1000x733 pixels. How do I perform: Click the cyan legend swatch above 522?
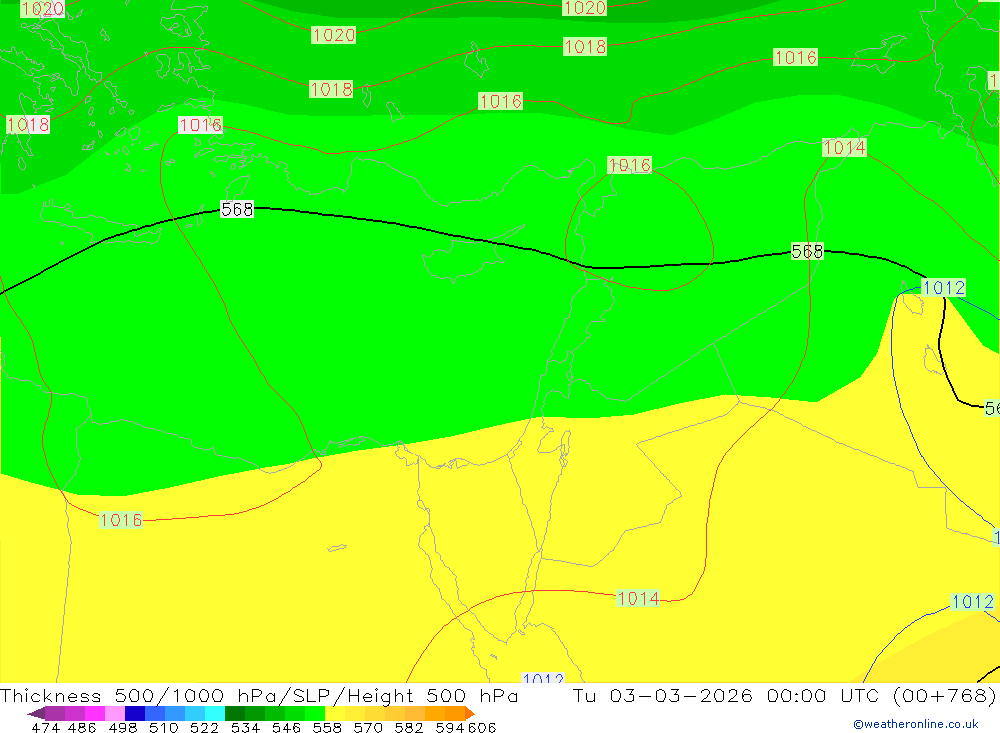(x=215, y=713)
